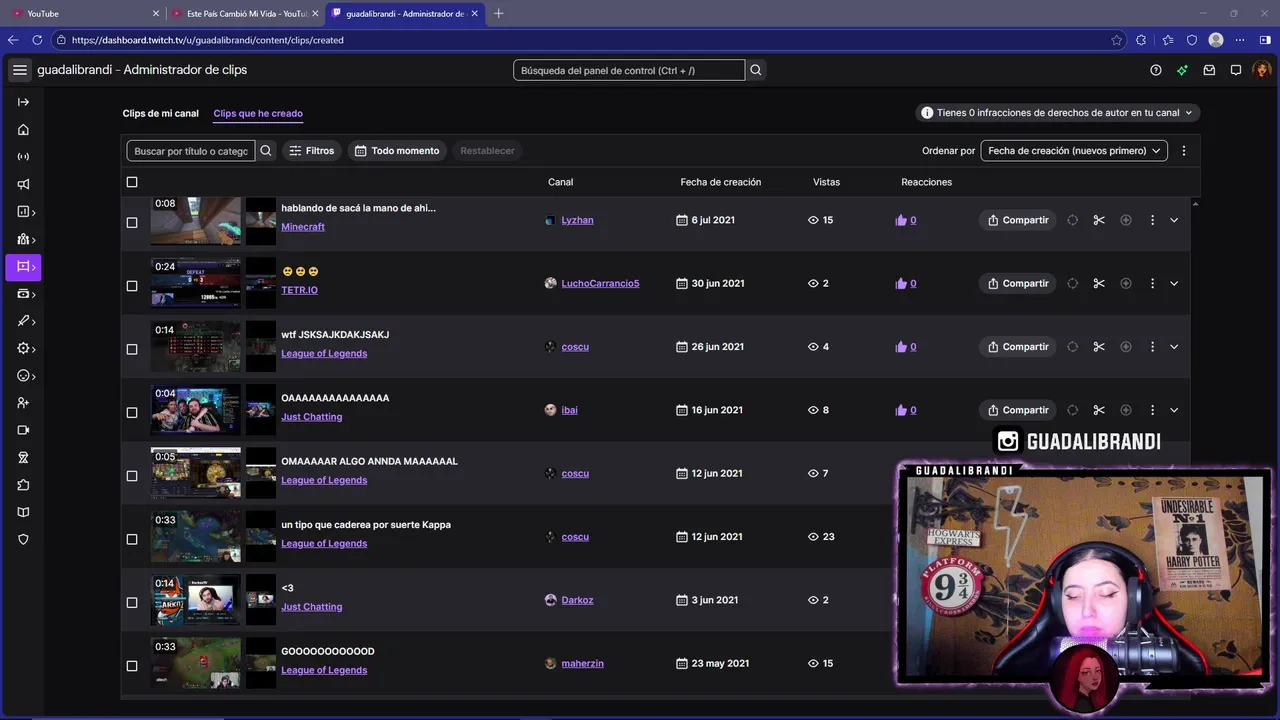Screen dimensions: 1280x720
Task: Check the un tipo que caderea clip checkbox
Action: click(132, 539)
